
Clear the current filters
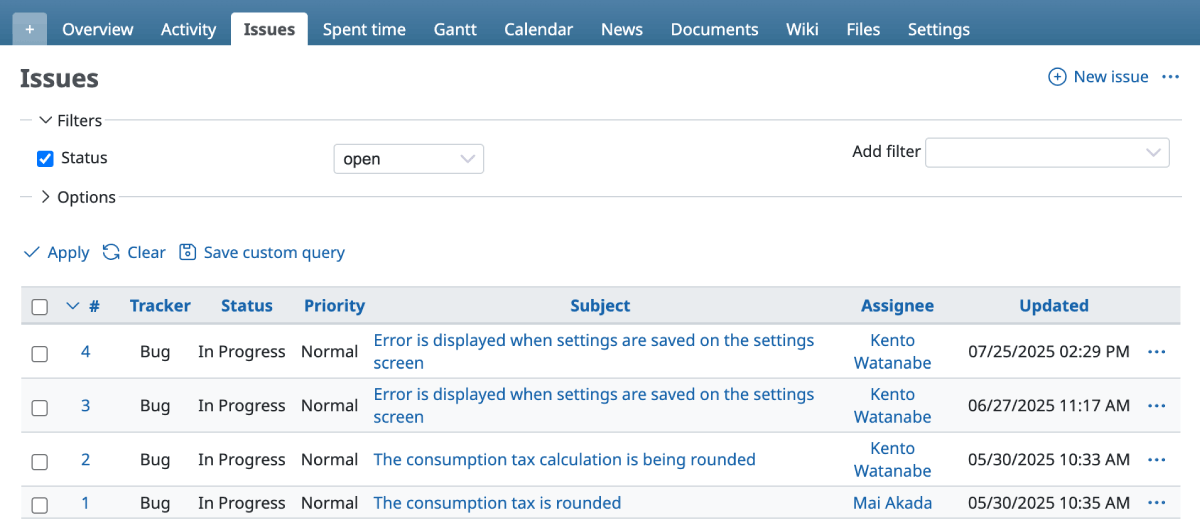135,252
